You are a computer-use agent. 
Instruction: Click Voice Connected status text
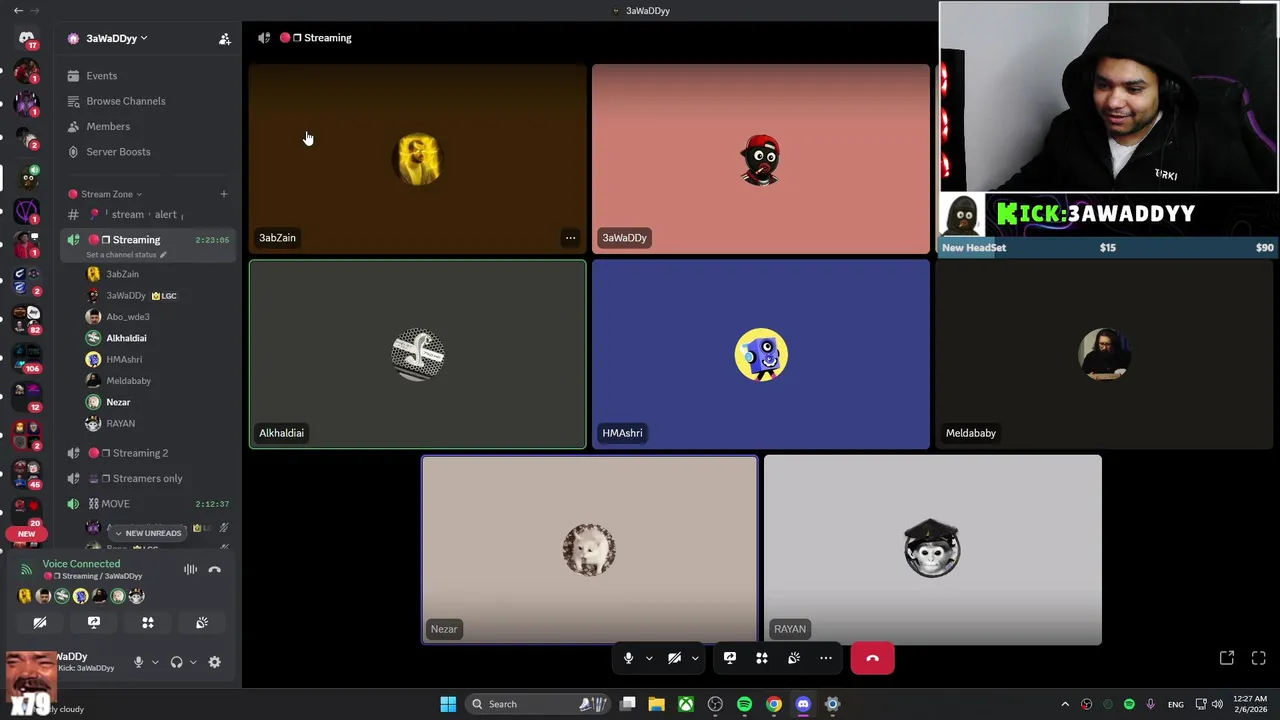(x=81, y=564)
